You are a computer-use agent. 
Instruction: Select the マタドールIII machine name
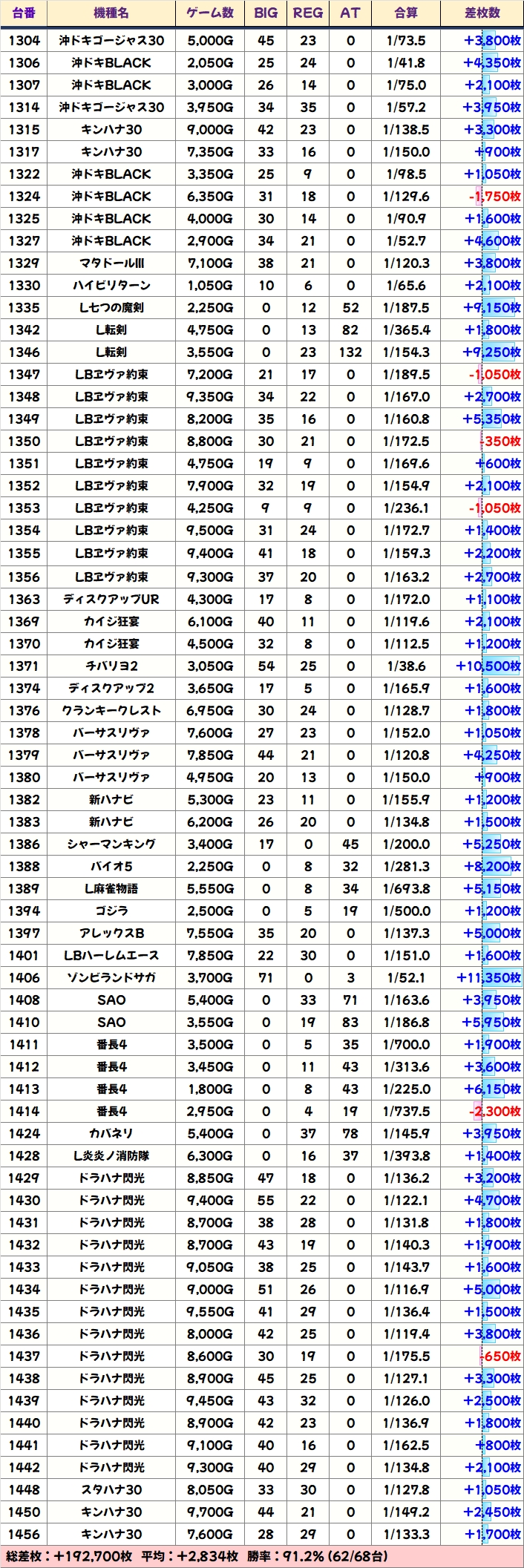click(x=111, y=263)
